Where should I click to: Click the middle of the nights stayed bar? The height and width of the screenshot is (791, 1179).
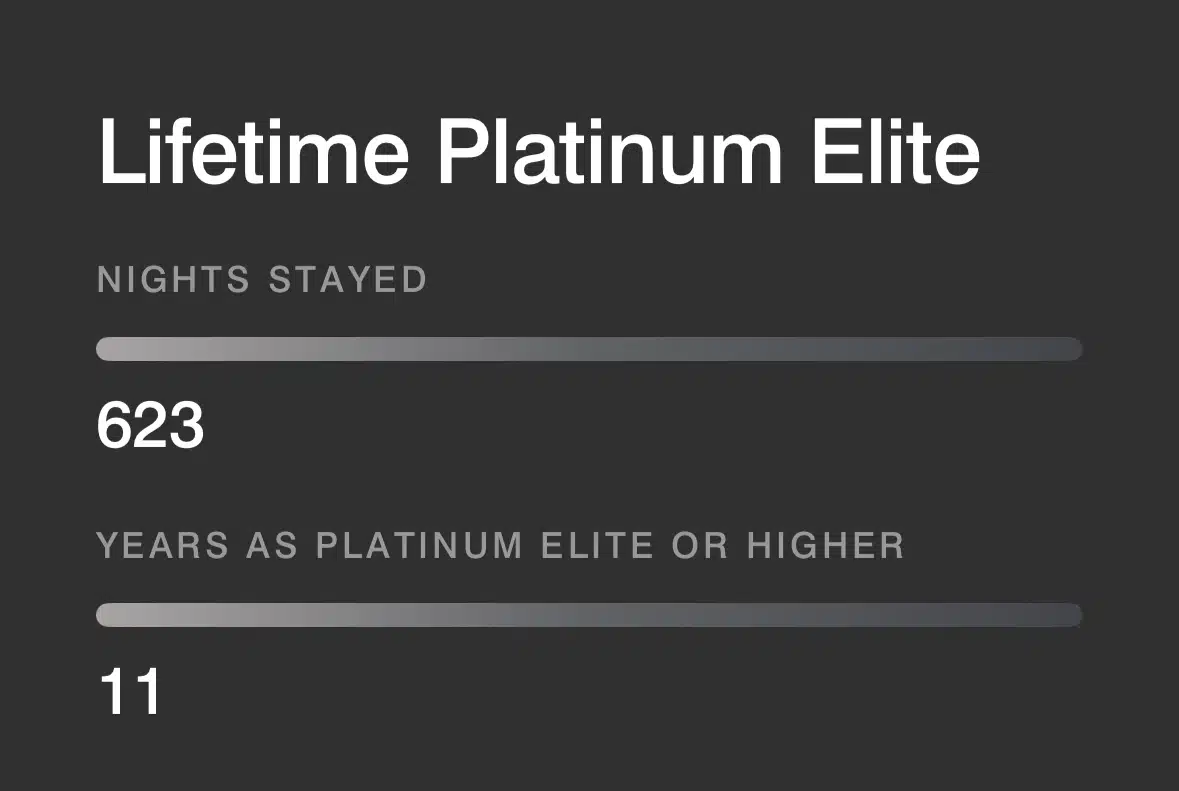coord(589,348)
